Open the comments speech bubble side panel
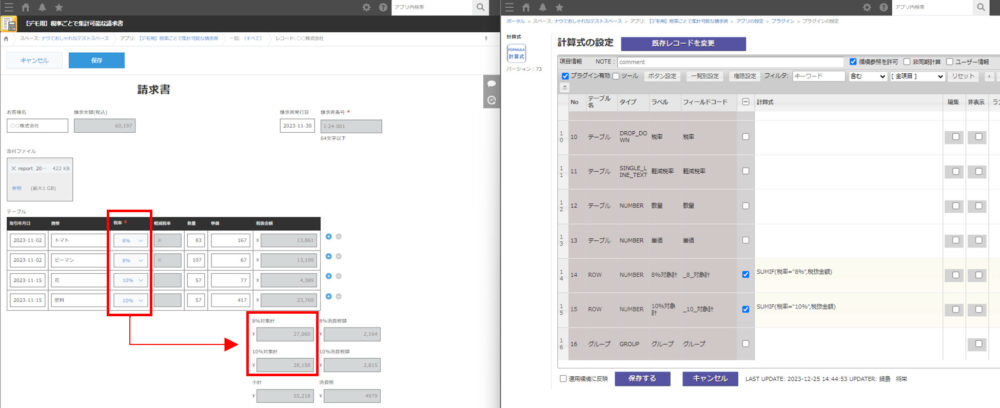1000x408 pixels. coord(491,83)
